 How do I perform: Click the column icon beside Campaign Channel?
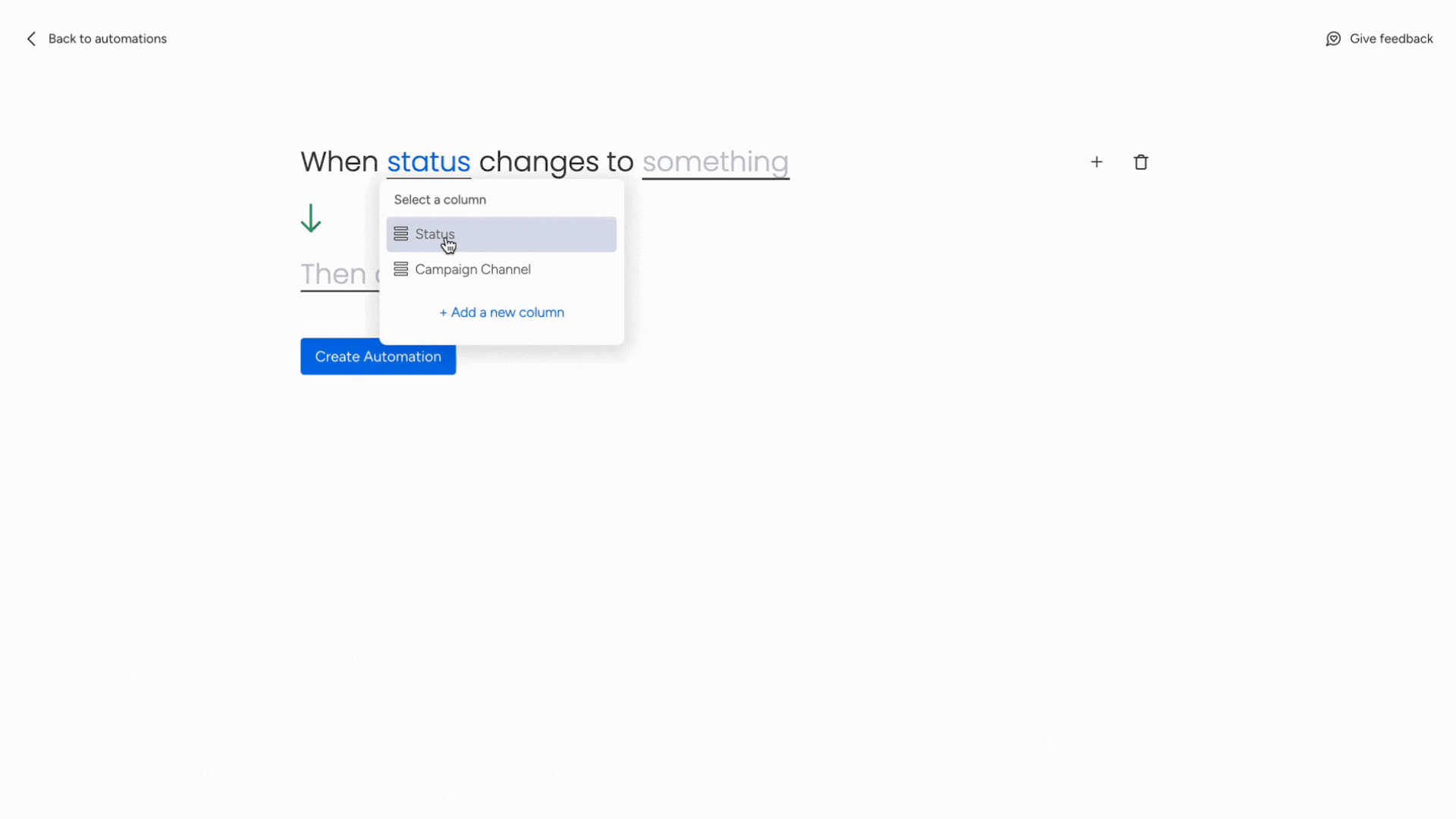click(401, 269)
